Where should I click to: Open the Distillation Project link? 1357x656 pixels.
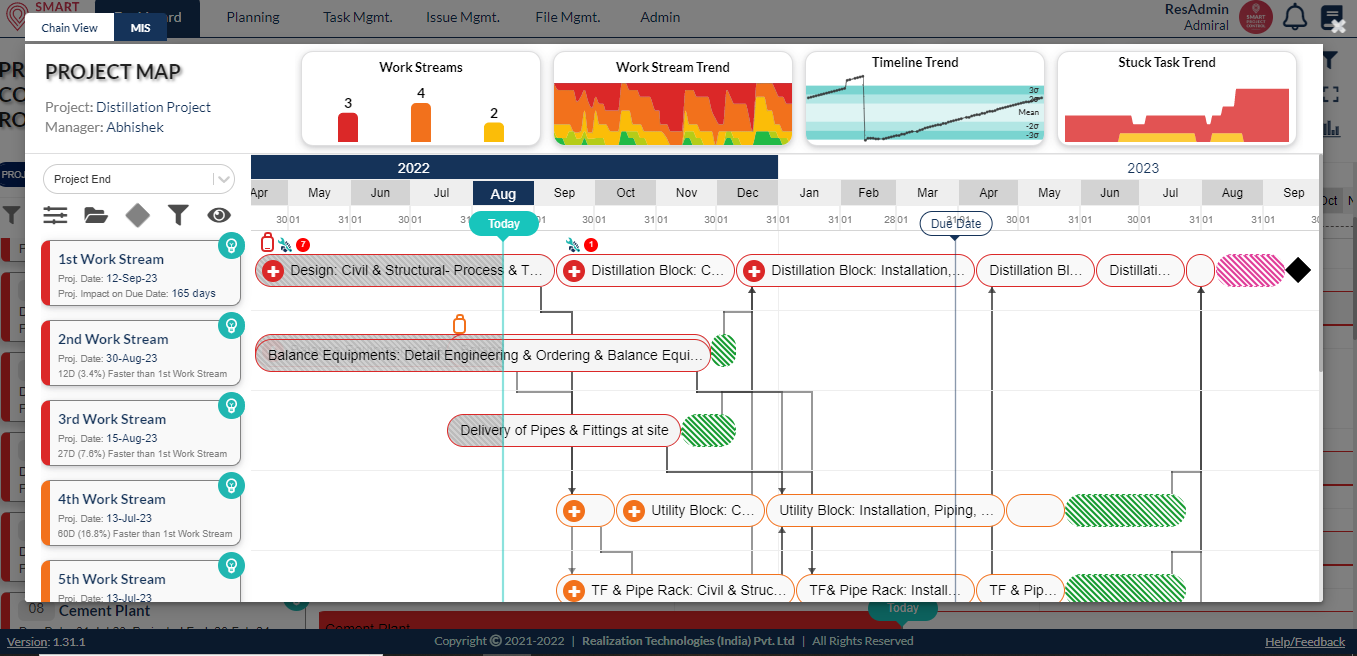click(x=154, y=107)
